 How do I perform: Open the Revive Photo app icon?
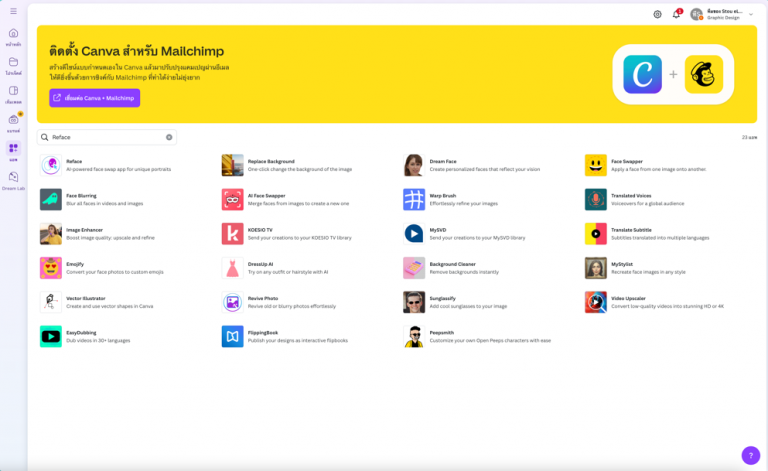(x=232, y=303)
